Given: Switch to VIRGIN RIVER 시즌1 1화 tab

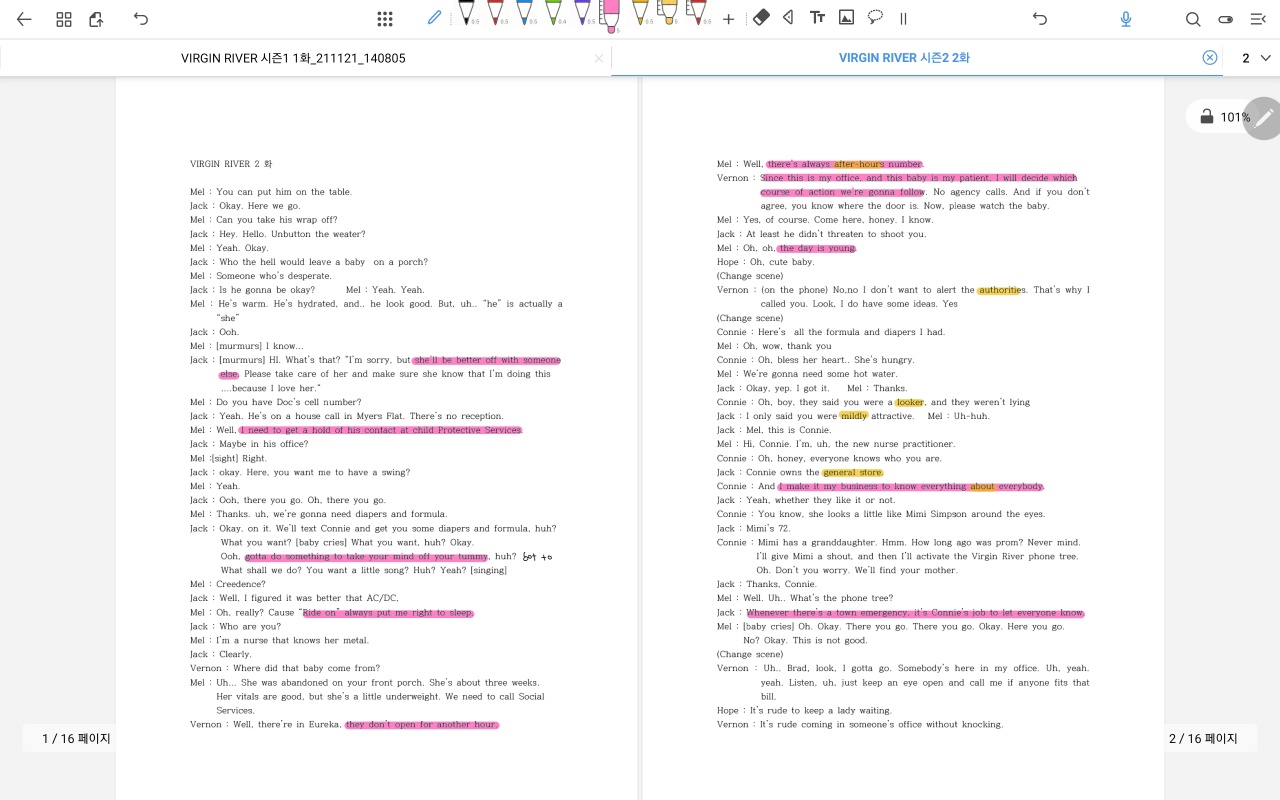Looking at the screenshot, I should 293,58.
